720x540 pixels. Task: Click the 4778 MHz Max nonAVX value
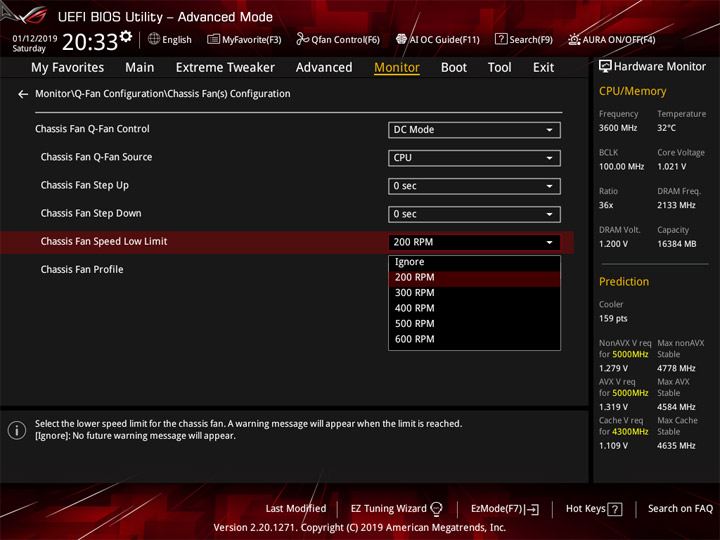click(x=676, y=368)
